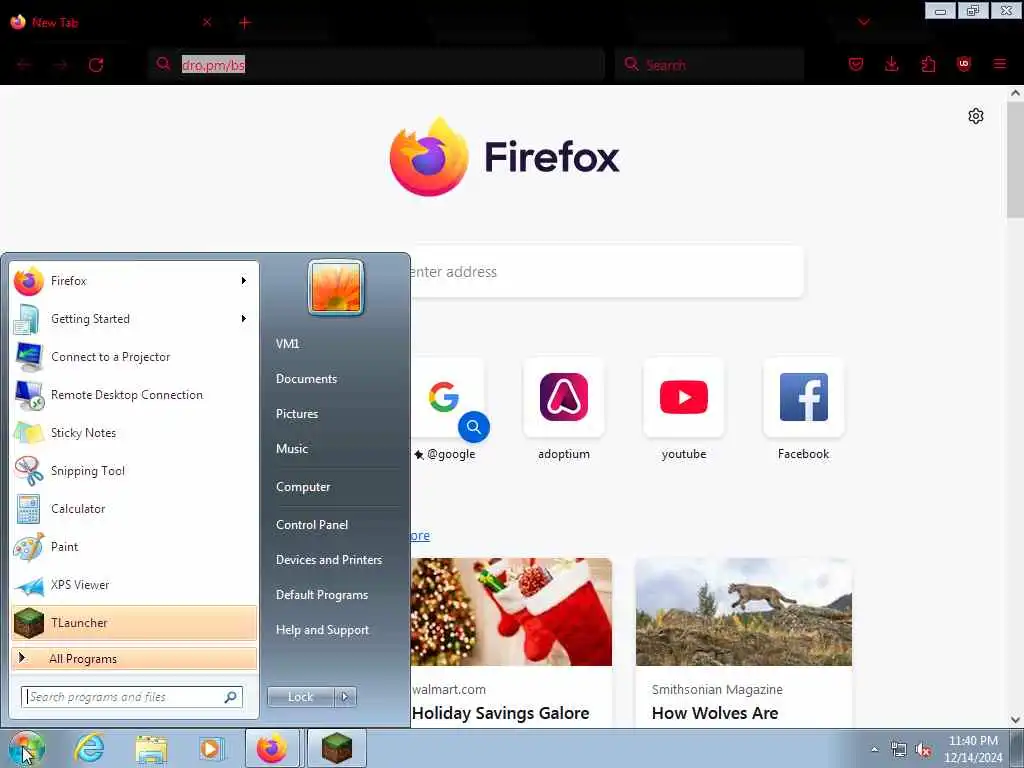Image resolution: width=1024 pixels, height=768 pixels.
Task: Open Windows Media Player on taskbar
Action: [x=210, y=748]
